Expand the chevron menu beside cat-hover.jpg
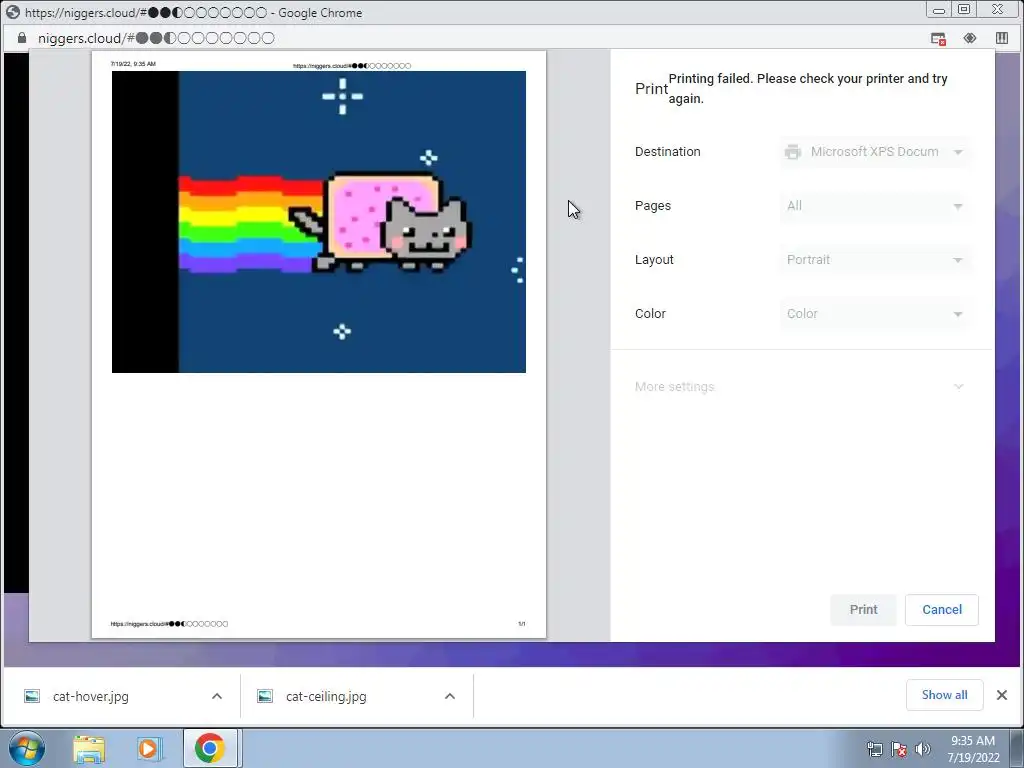The width and height of the screenshot is (1024, 768). [x=217, y=696]
